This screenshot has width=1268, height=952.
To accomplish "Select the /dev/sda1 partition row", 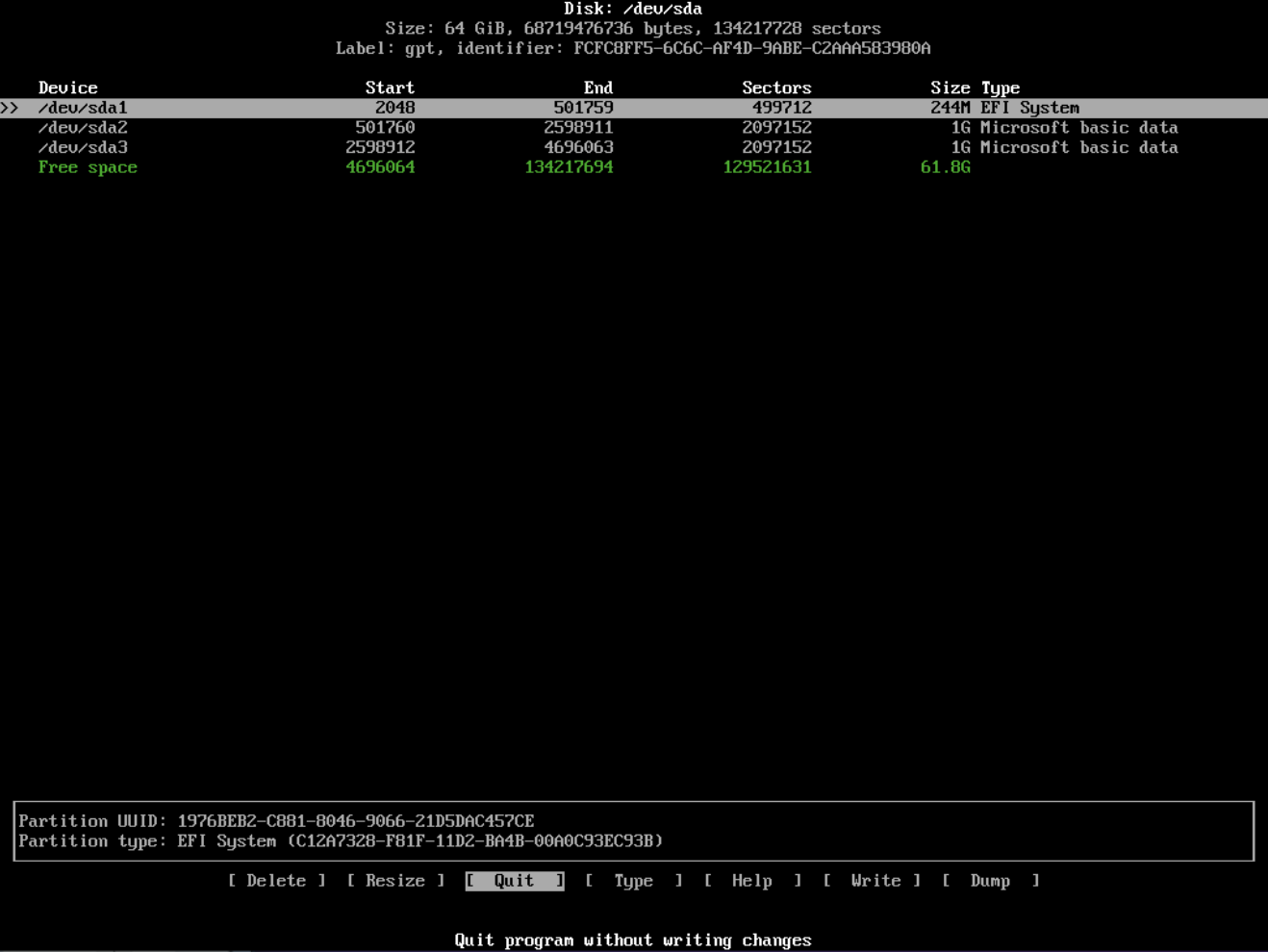I will (634, 108).
